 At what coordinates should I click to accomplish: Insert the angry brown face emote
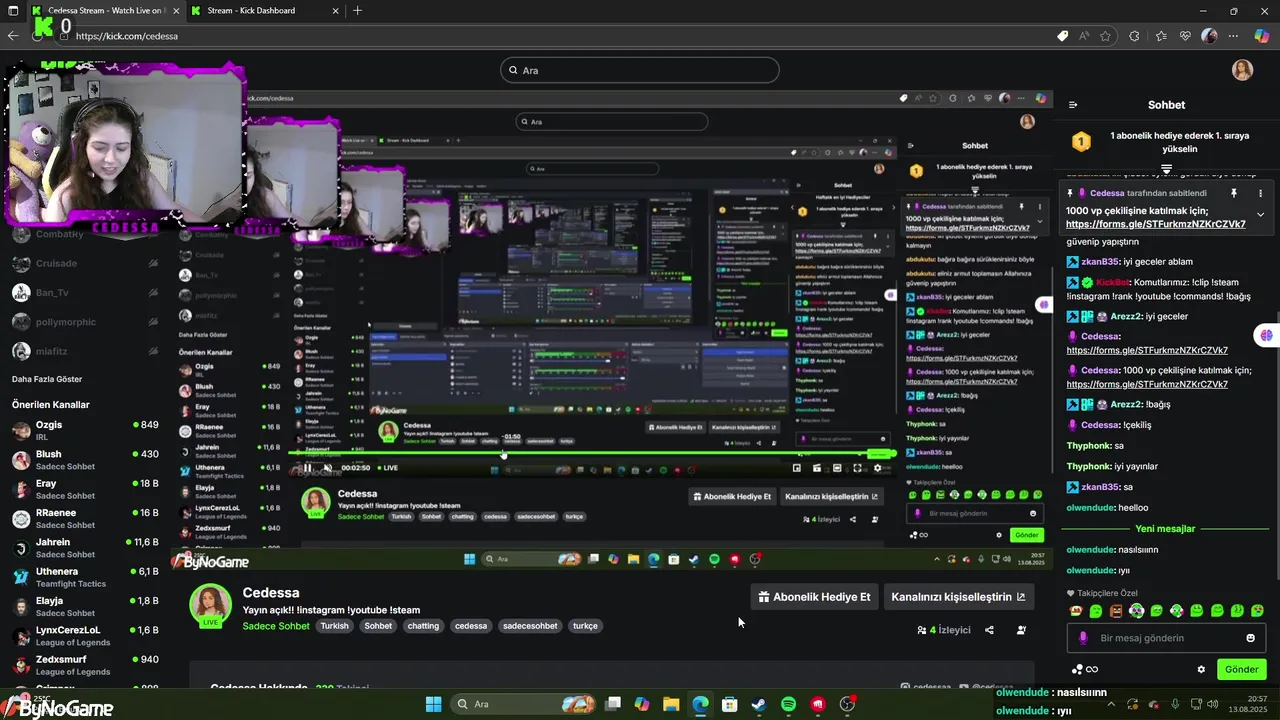pyautogui.click(x=1116, y=610)
